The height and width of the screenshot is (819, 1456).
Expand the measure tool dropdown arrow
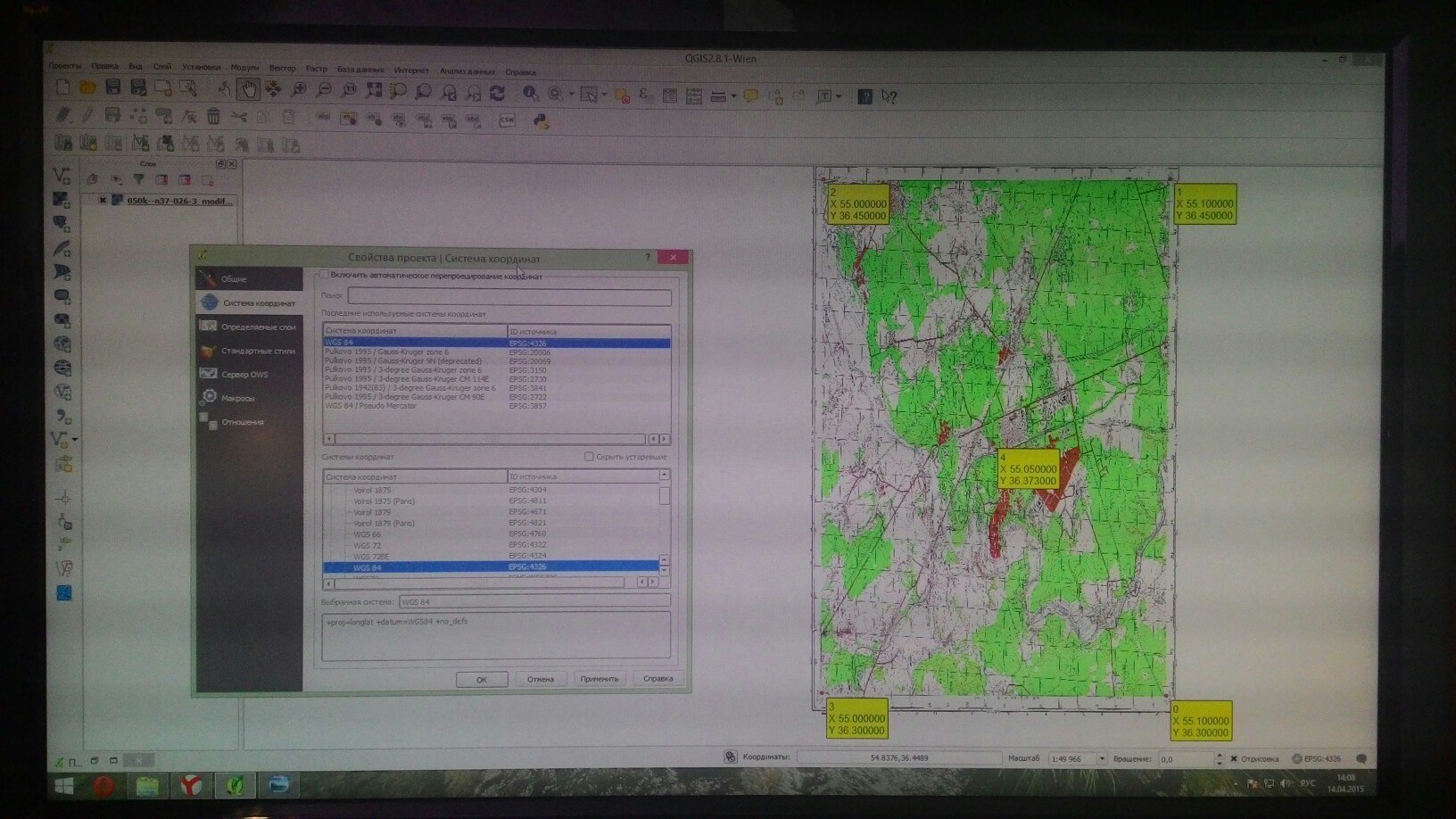733,95
